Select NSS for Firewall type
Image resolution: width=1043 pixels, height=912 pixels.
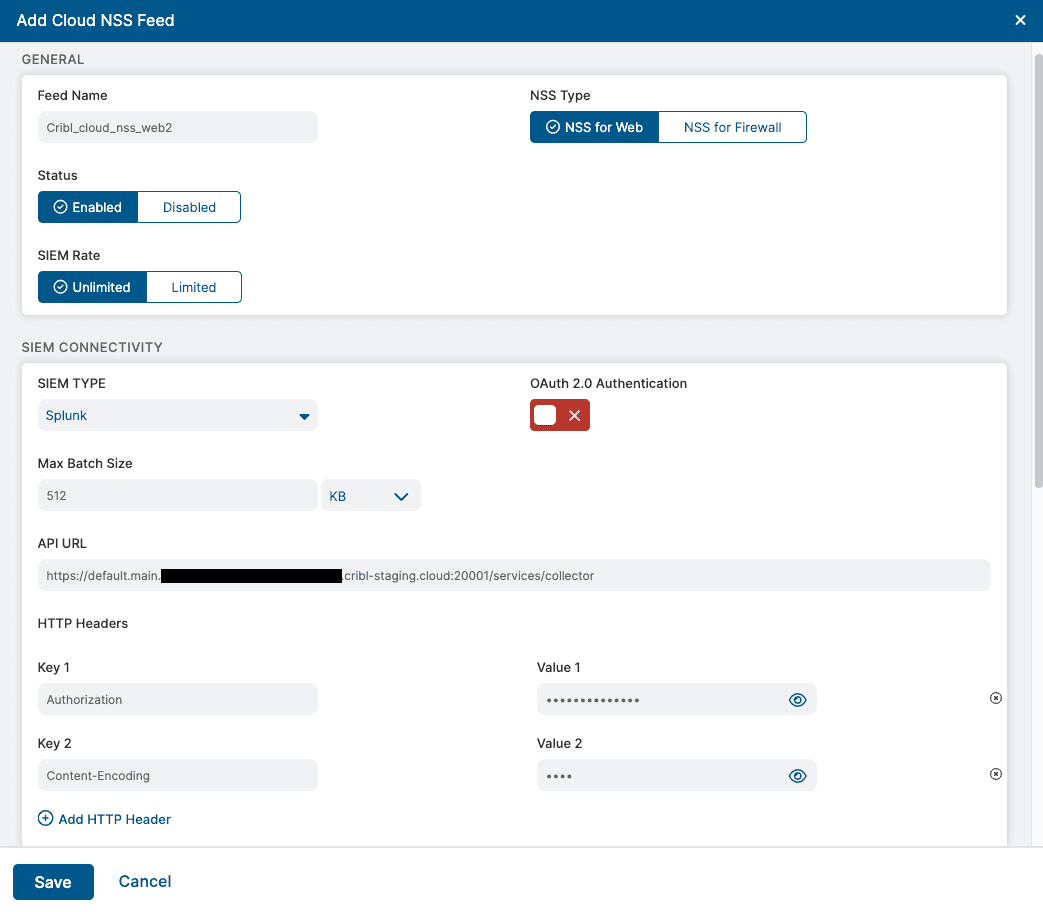[732, 127]
